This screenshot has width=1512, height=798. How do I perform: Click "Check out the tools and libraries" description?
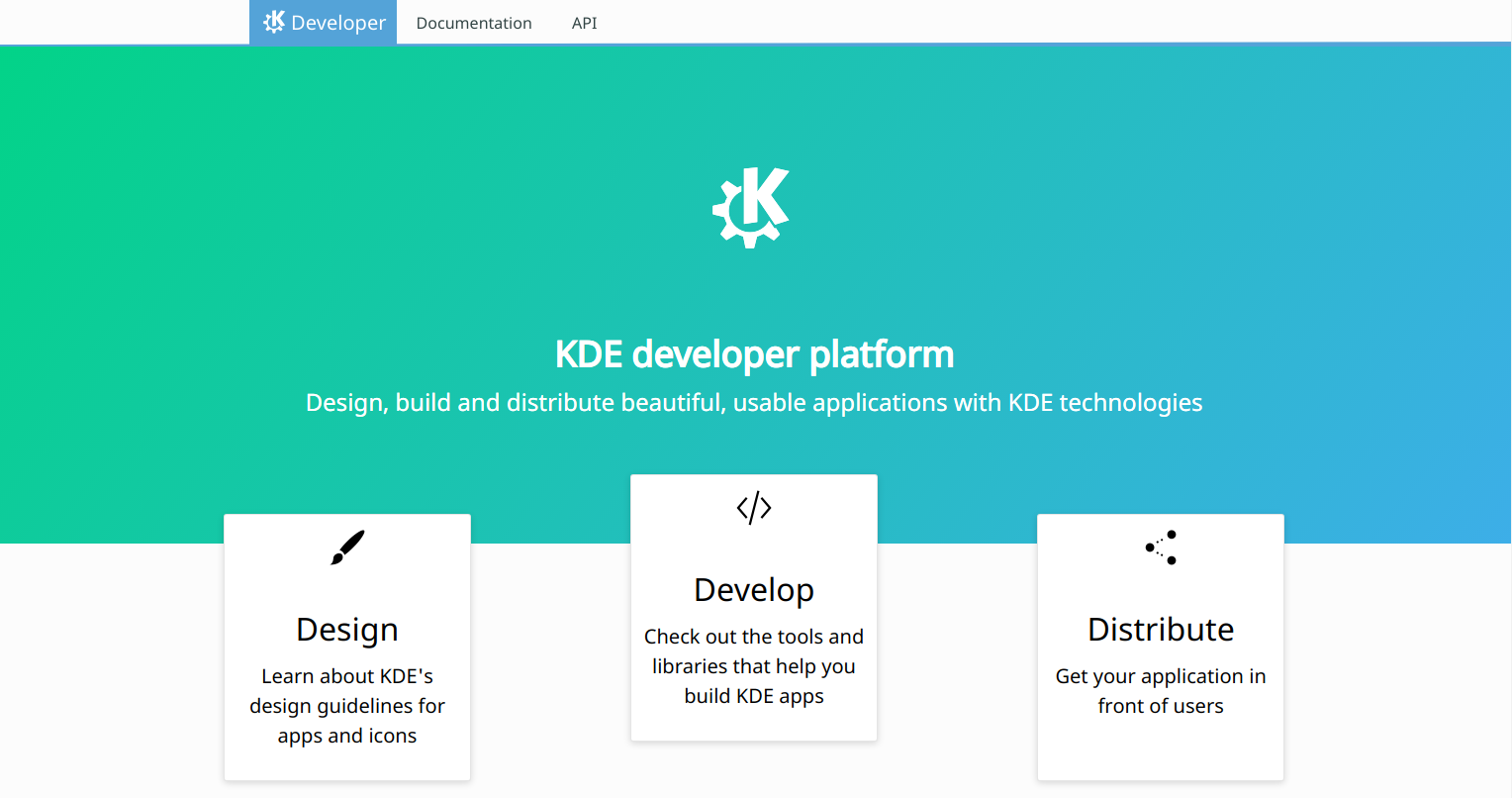click(754, 666)
